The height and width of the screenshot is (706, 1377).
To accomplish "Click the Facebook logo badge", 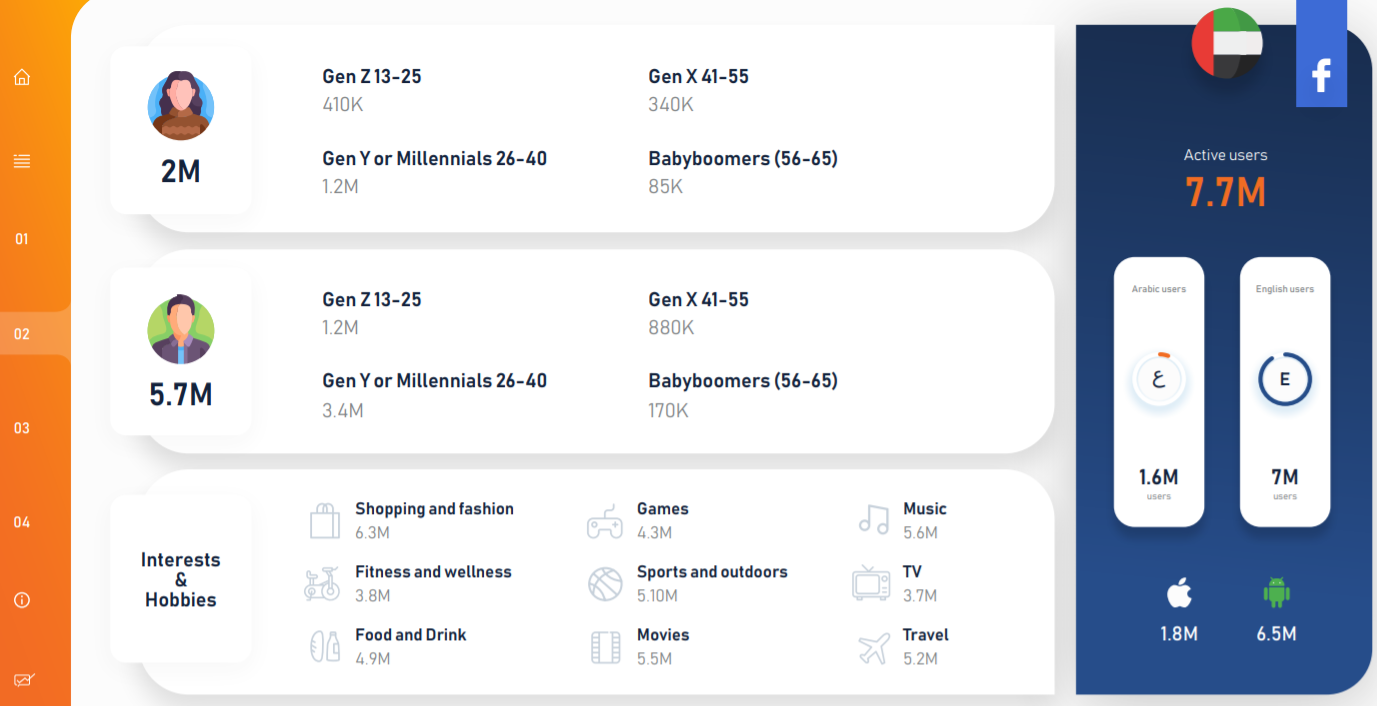I will point(1321,54).
